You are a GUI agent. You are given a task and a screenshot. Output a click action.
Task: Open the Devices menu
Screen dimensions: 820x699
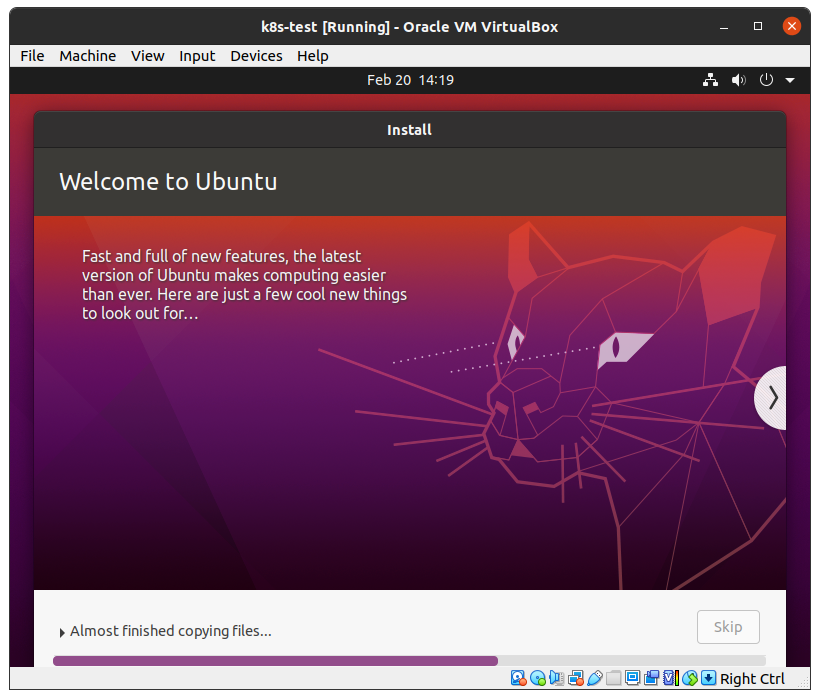(x=256, y=56)
